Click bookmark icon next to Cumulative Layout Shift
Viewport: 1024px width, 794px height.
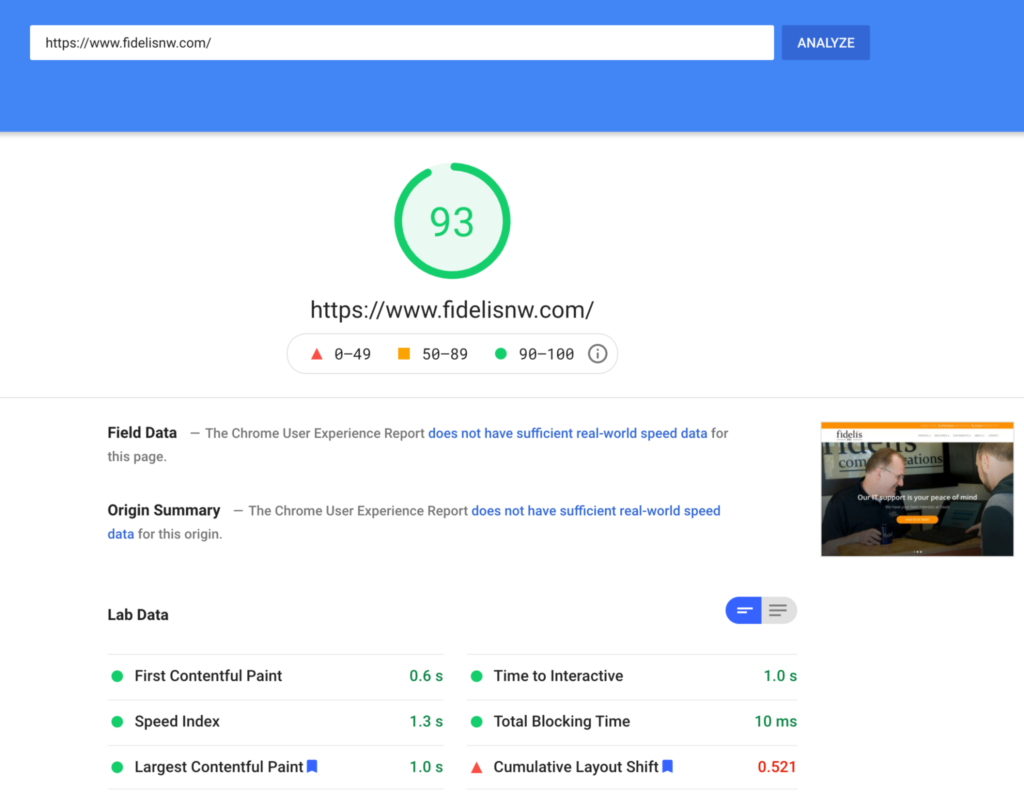pos(667,766)
